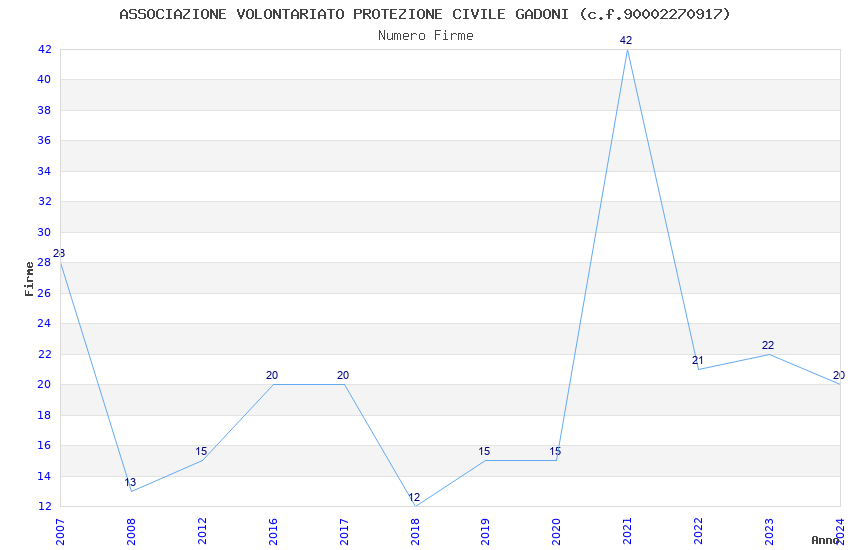Image resolution: width=850 pixels, height=550 pixels.
Task: Select the 42 data point label for 2021
Action: [626, 40]
